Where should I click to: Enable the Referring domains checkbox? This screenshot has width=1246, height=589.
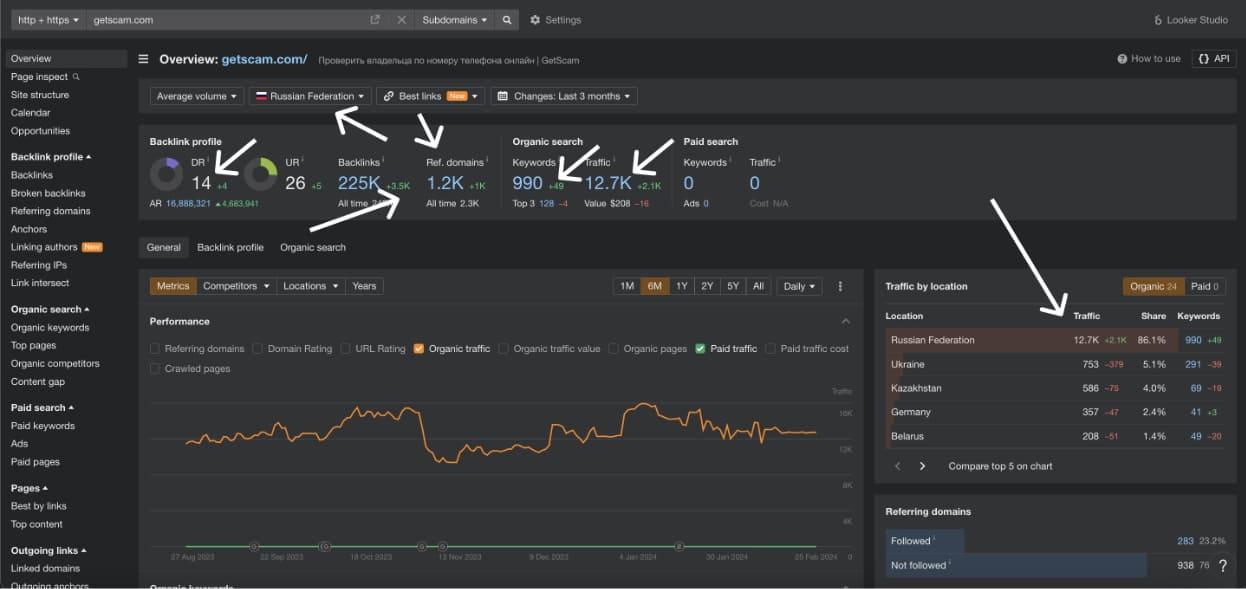[x=155, y=349]
